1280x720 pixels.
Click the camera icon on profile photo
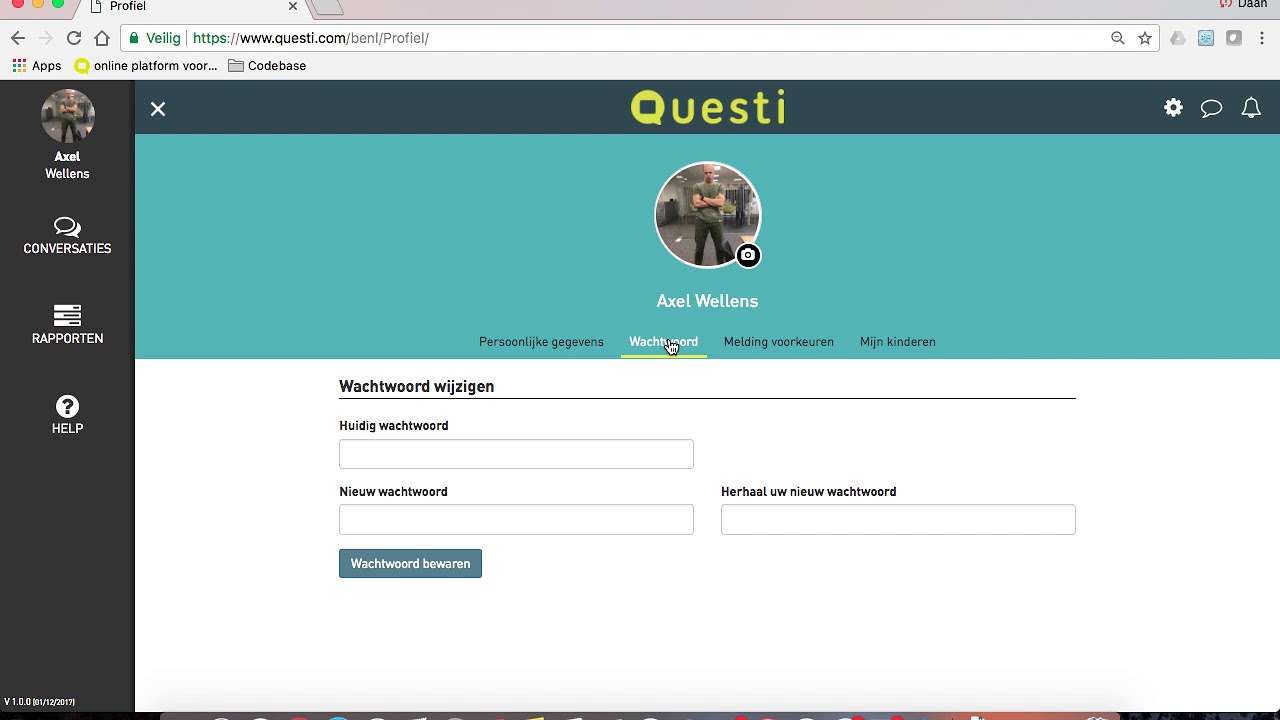748,255
